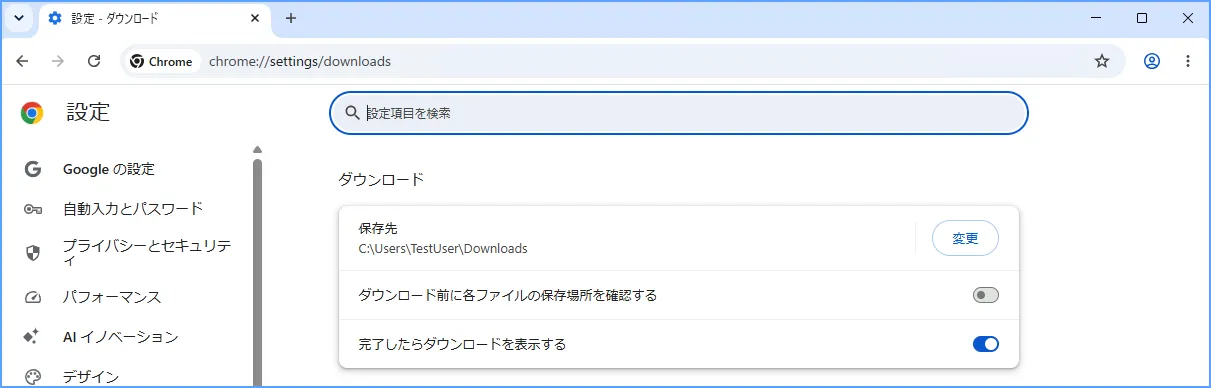Viewport: 1211px width, 388px height.
Task: Click the Chrome logo beside 設定
Action: [x=32, y=113]
